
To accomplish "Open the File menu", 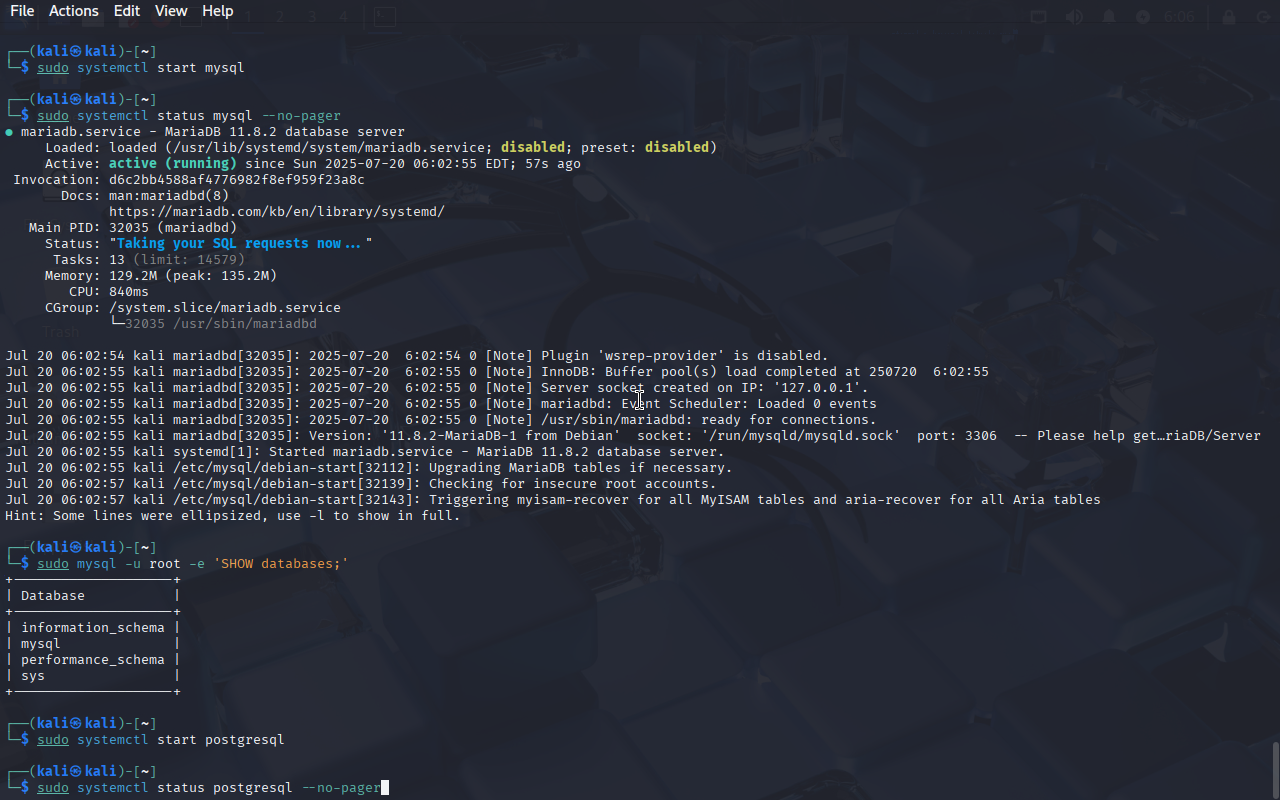I will (x=22, y=11).
